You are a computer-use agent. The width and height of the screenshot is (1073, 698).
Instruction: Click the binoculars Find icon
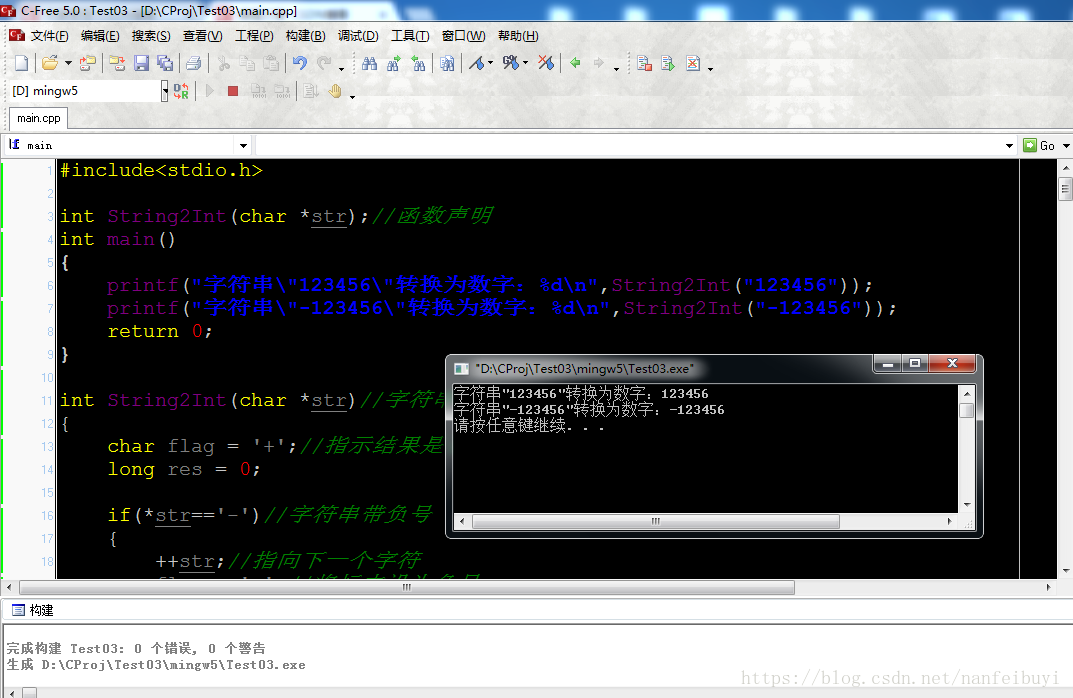click(x=369, y=63)
